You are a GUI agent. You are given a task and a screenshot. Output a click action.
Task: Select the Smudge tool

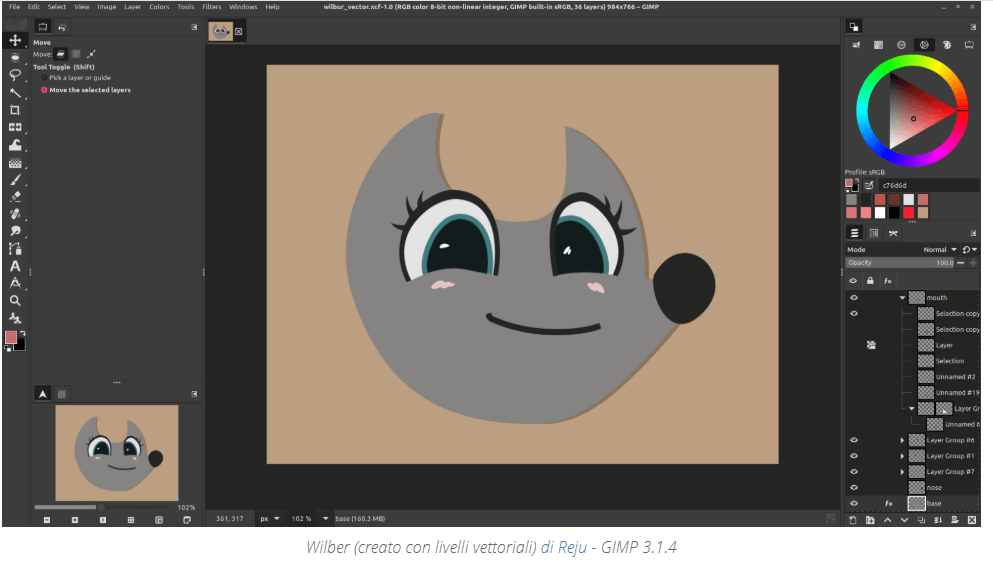(15, 231)
